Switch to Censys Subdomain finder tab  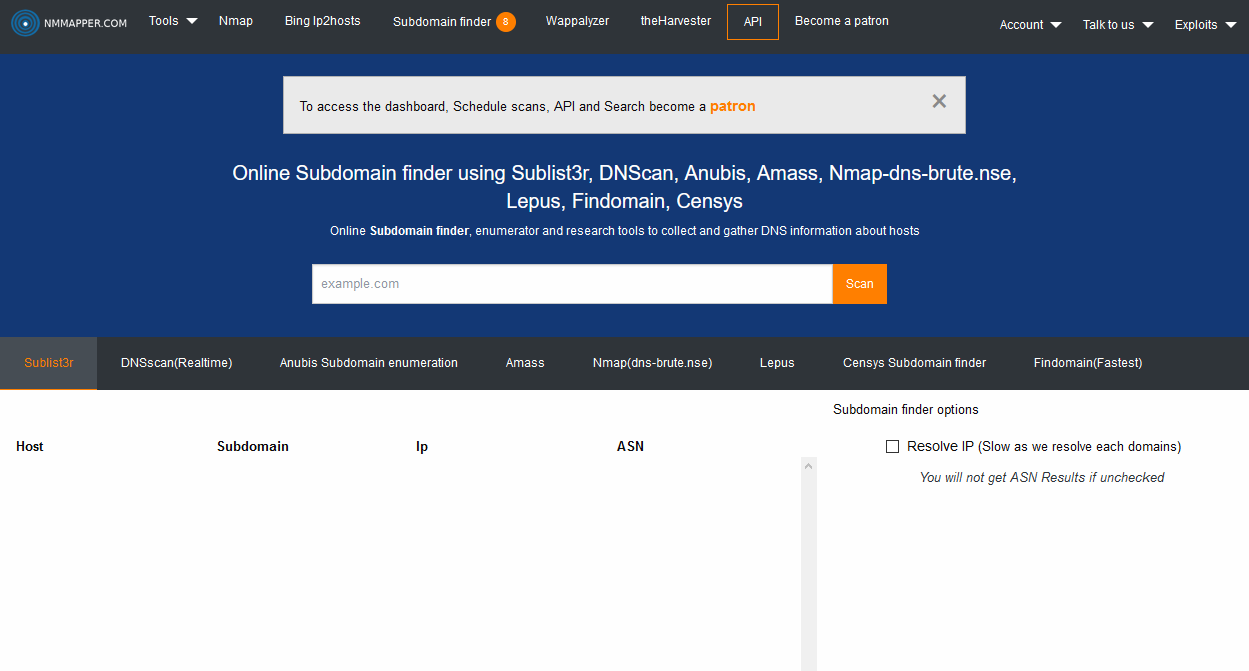tap(915, 363)
